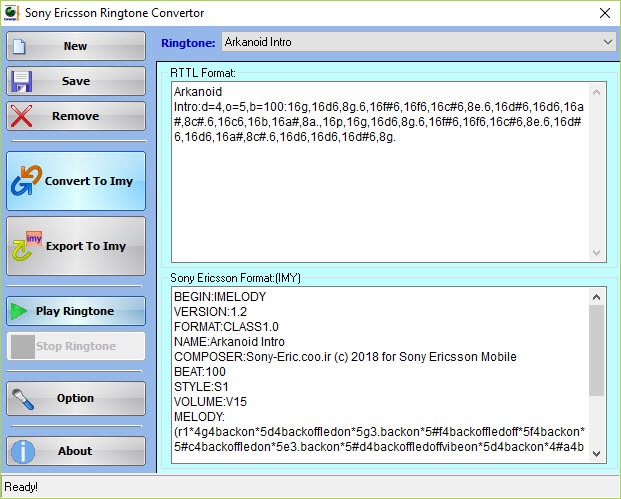Click the green play triangle icon
621x499 pixels.
[x=19, y=311]
